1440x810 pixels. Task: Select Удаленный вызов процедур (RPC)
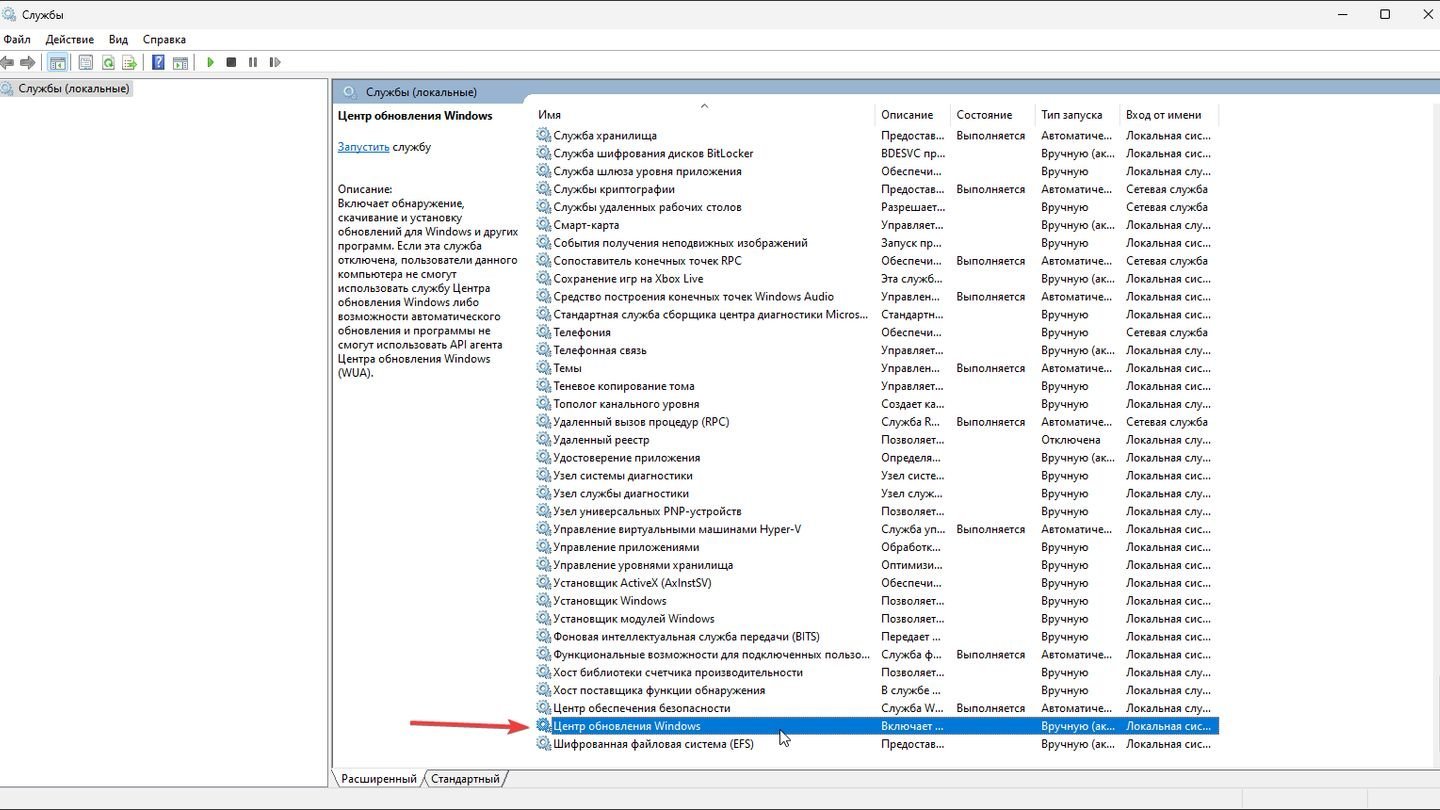(x=877, y=422)
